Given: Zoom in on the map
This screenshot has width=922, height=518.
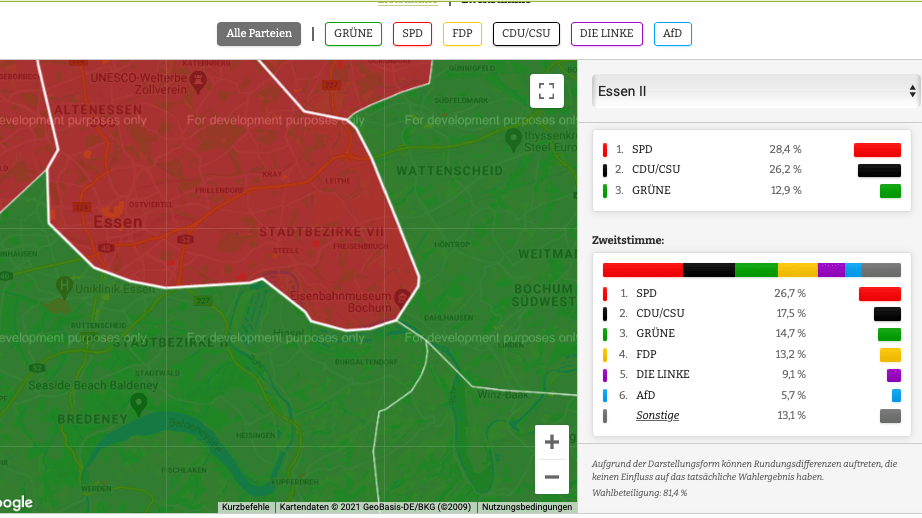Looking at the screenshot, I should coord(552,442).
